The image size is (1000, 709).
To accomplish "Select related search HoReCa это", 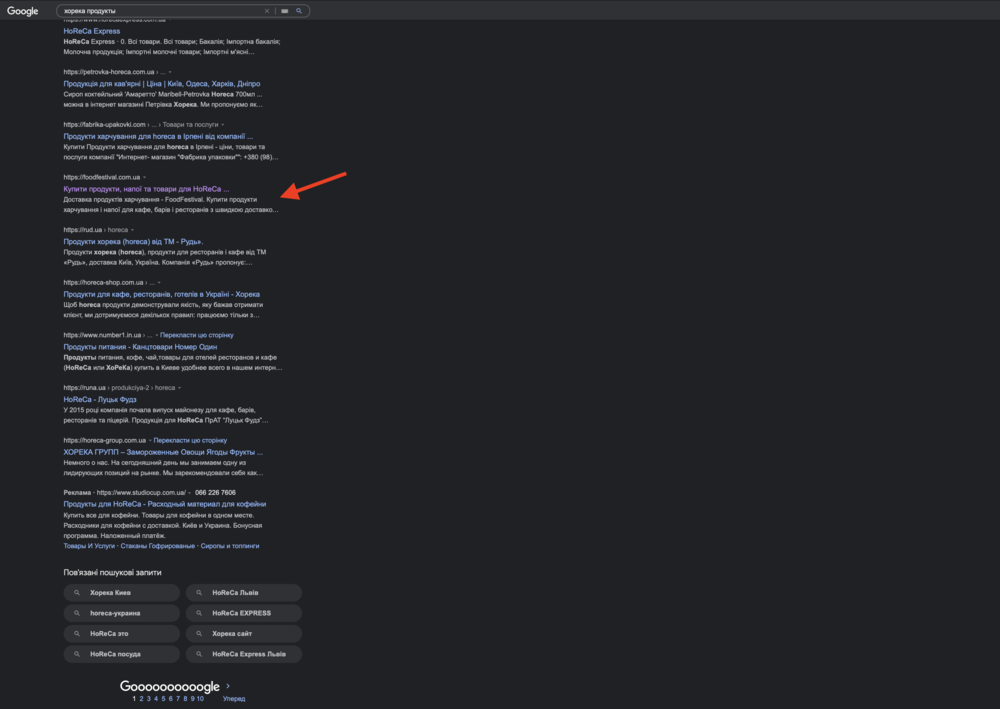I will click(122, 634).
